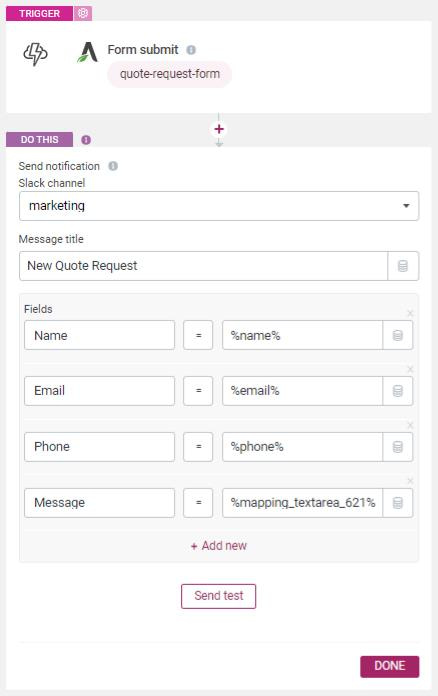
Task: Select the quote-request-form tag
Action: tap(170, 74)
